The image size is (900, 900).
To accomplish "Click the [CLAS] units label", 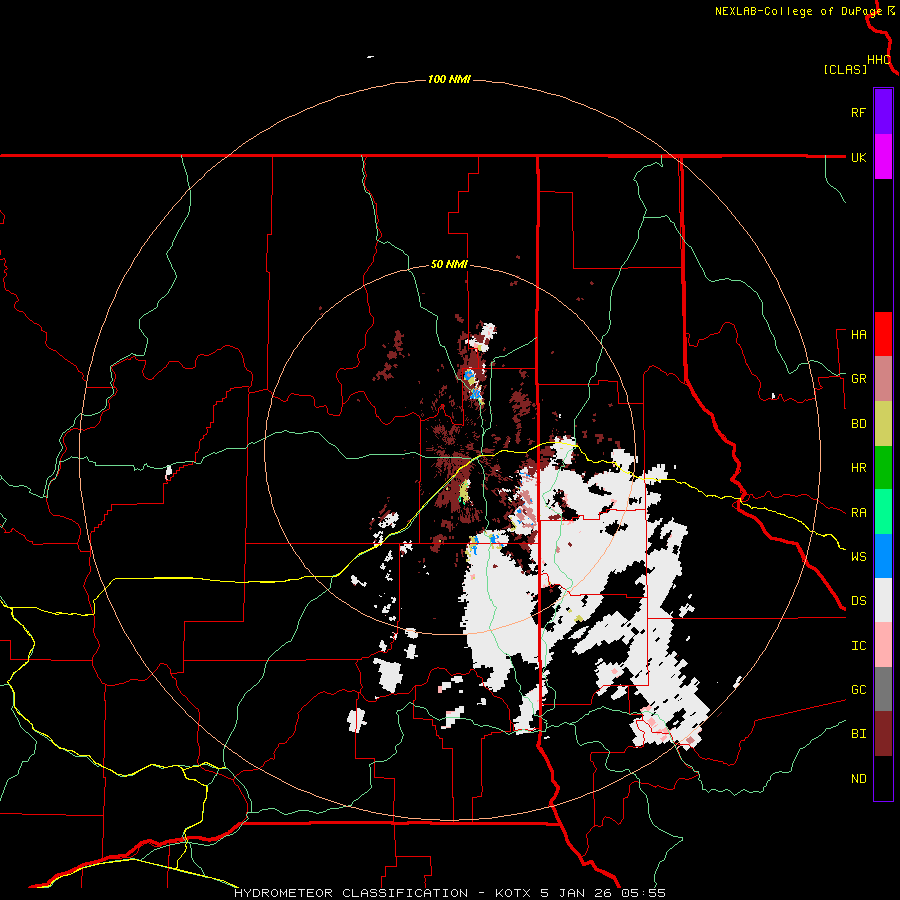I will pos(845,69).
